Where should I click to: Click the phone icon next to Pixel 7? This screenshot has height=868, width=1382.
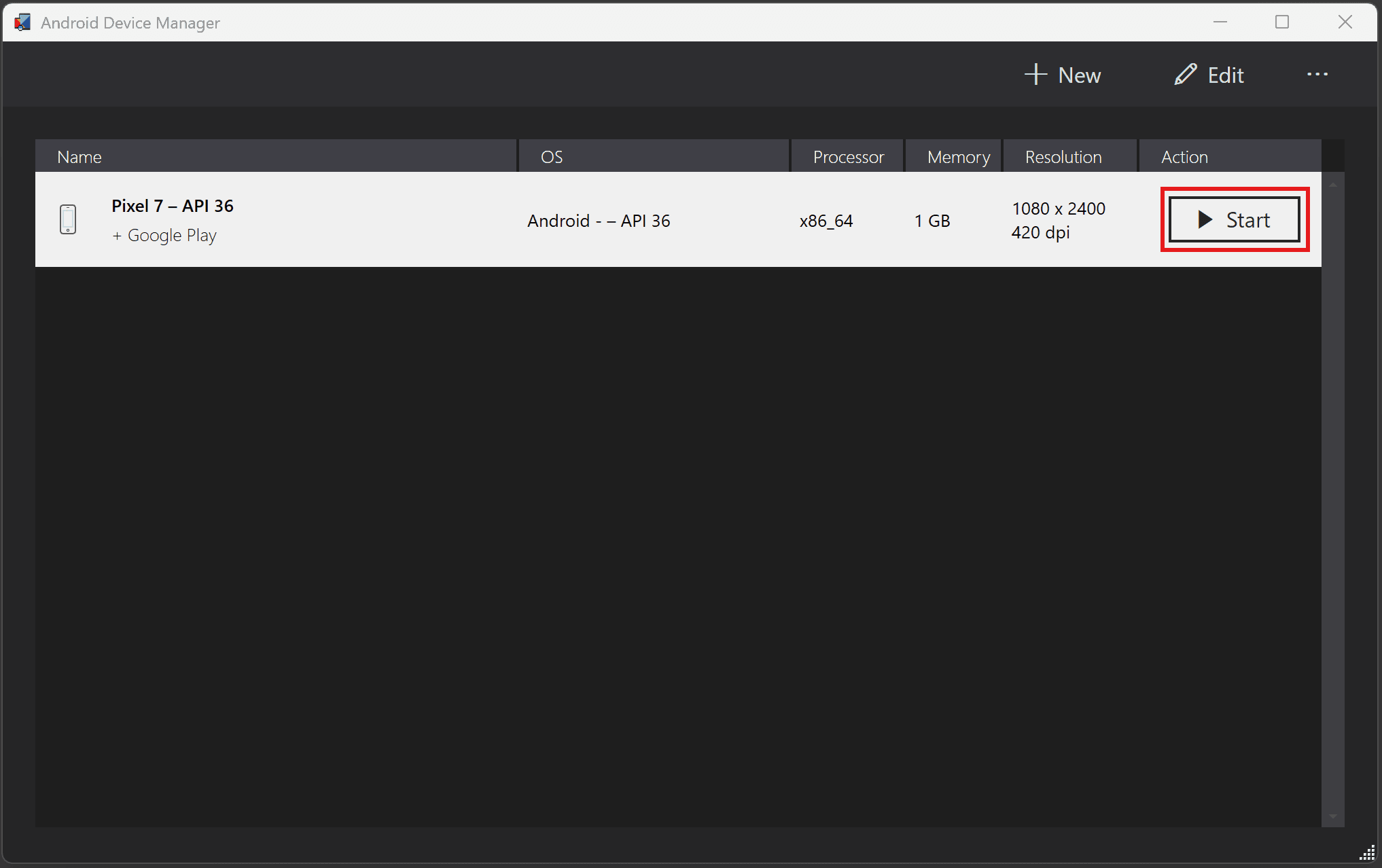(x=69, y=219)
